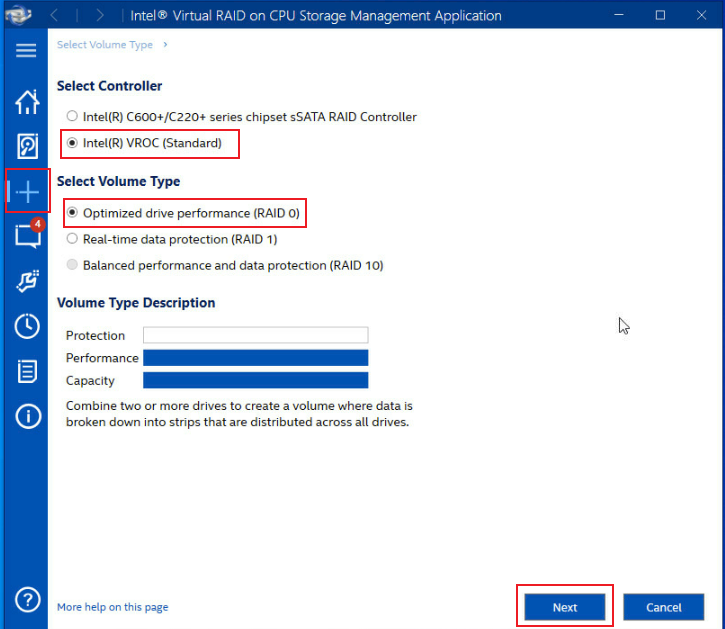This screenshot has height=629, width=725.
Task: Click the Capacity level bar
Action: click(x=256, y=380)
